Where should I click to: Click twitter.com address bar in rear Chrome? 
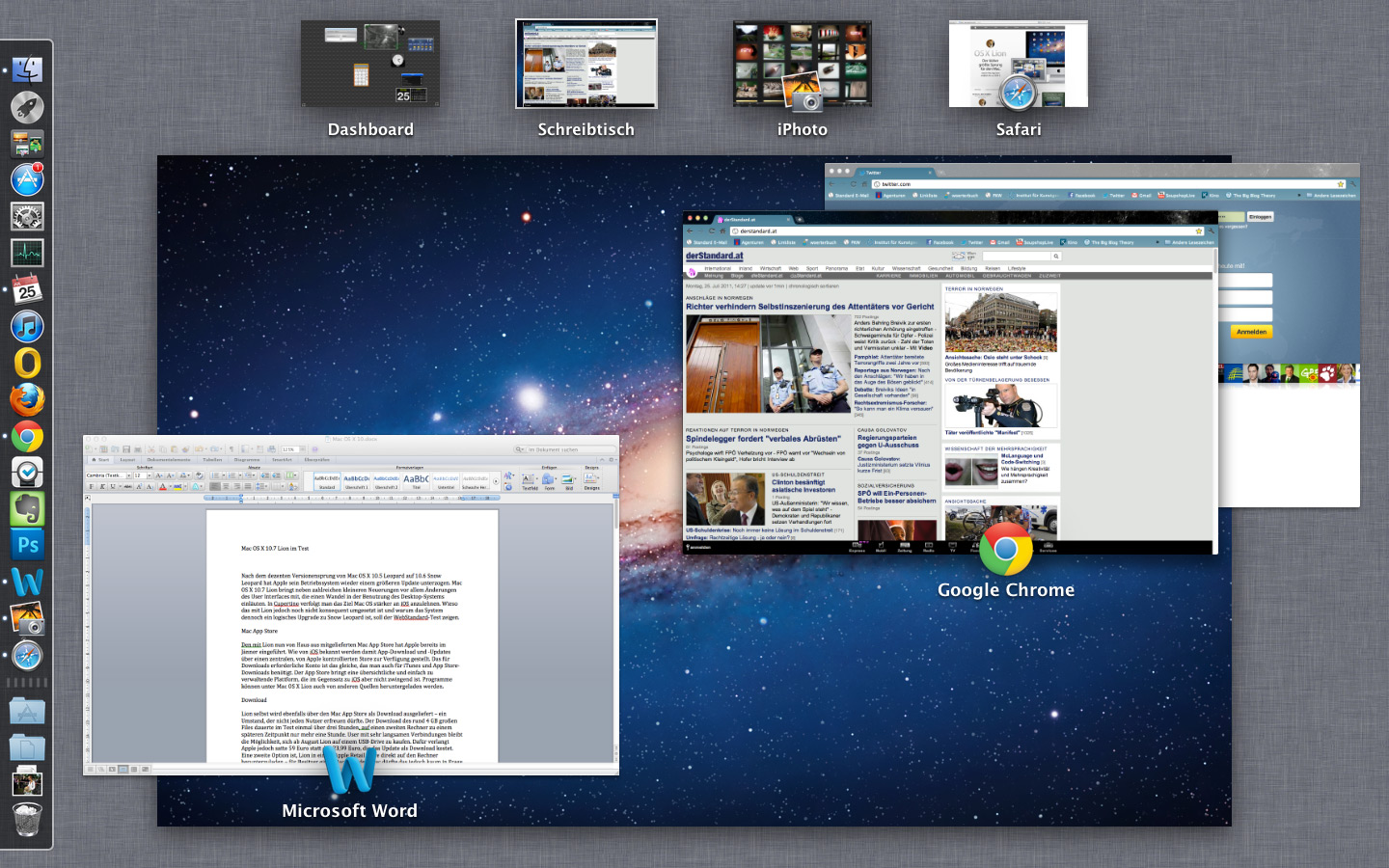[1109, 183]
